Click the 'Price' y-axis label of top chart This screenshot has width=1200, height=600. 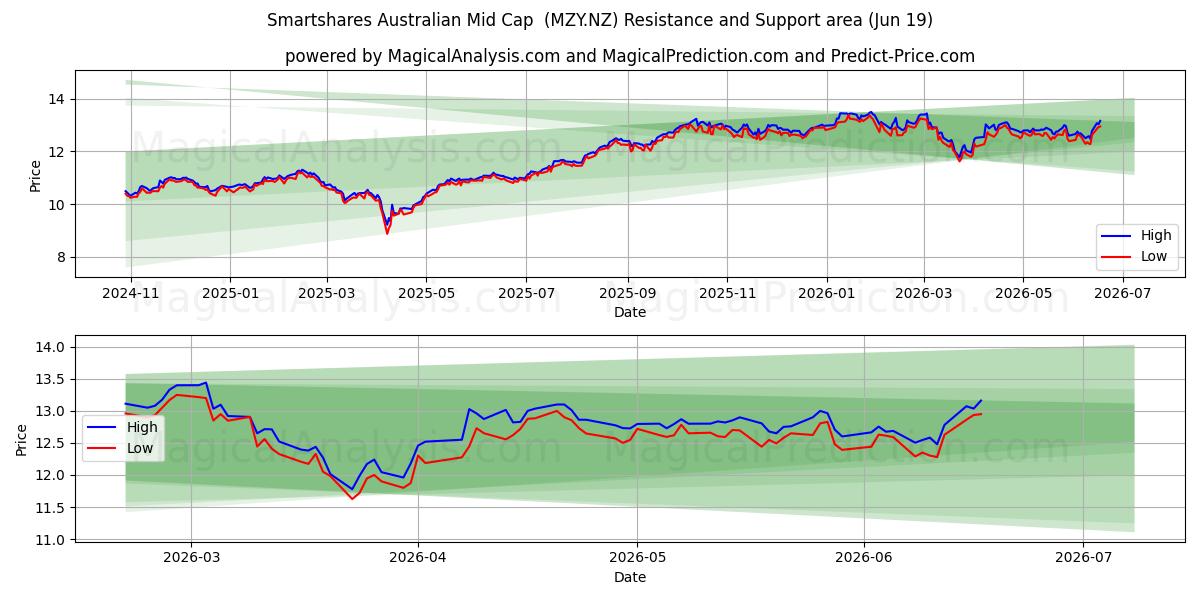pyautogui.click(x=35, y=175)
